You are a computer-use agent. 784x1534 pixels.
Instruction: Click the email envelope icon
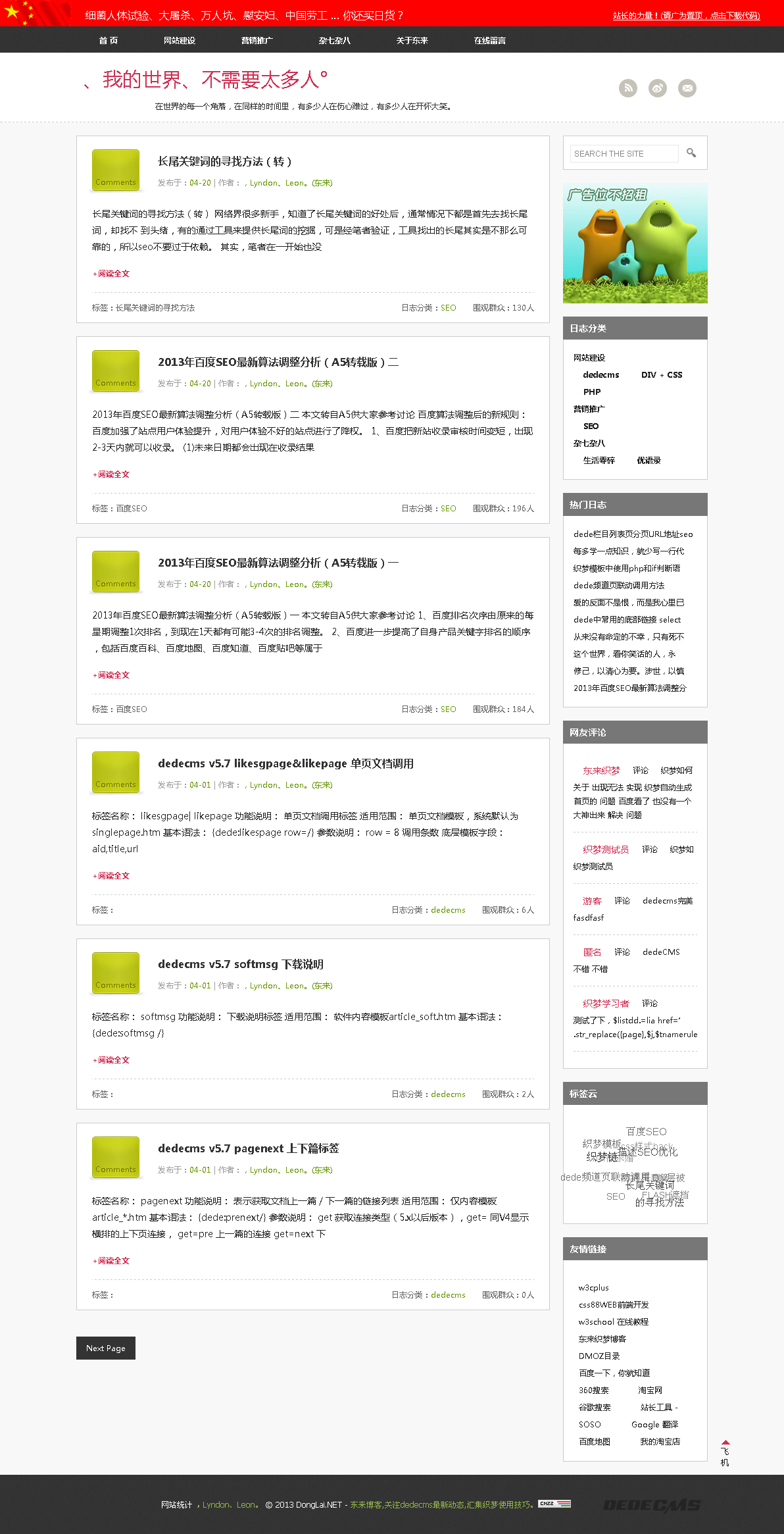click(687, 88)
